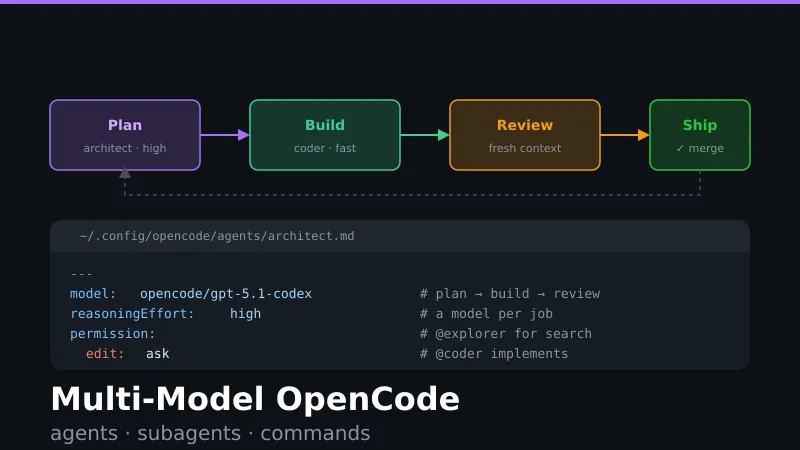The height and width of the screenshot is (450, 800).
Task: Click the value 'high' in code
Action: coord(245,314)
